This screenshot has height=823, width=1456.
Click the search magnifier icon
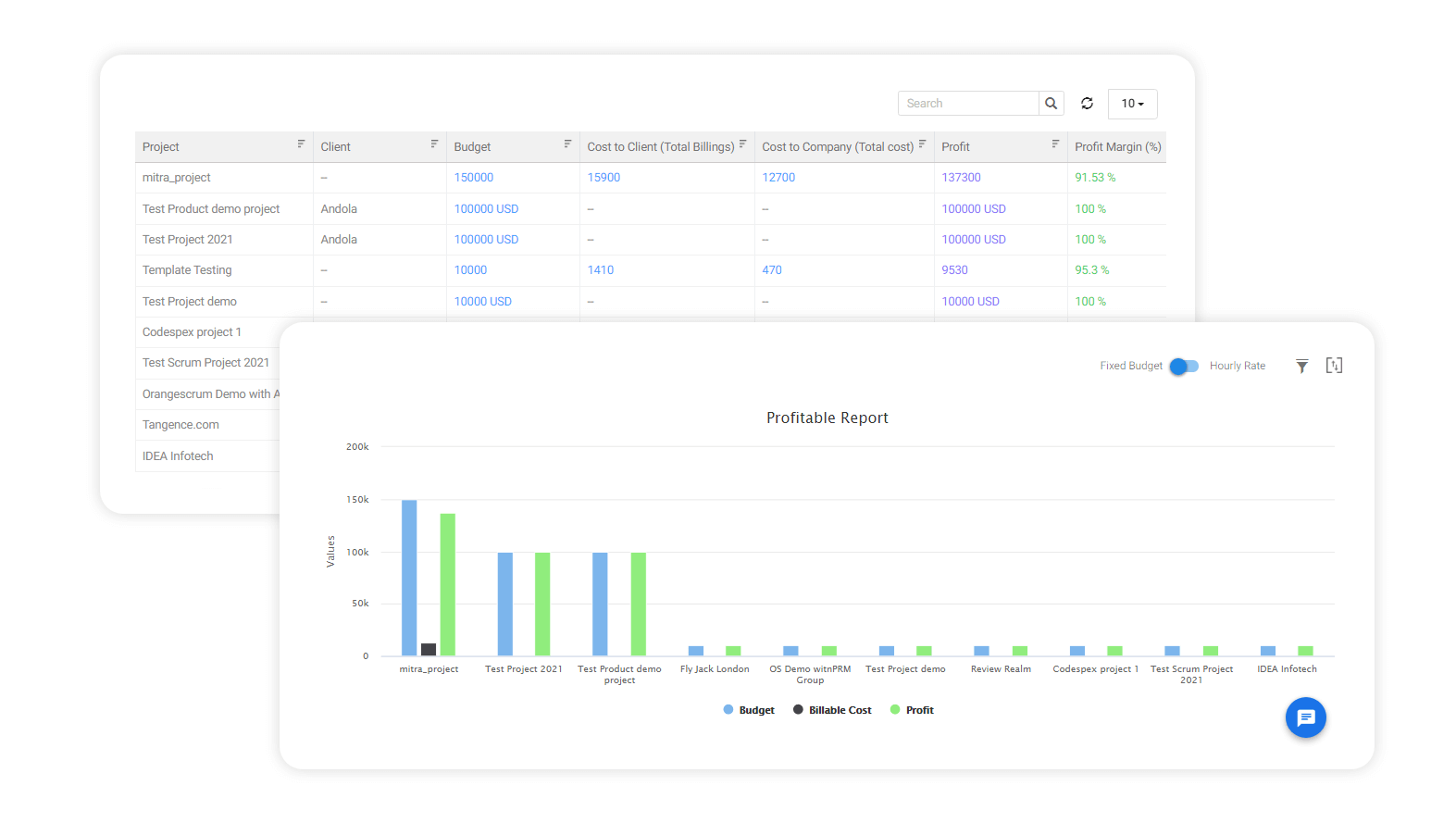[x=1051, y=104]
